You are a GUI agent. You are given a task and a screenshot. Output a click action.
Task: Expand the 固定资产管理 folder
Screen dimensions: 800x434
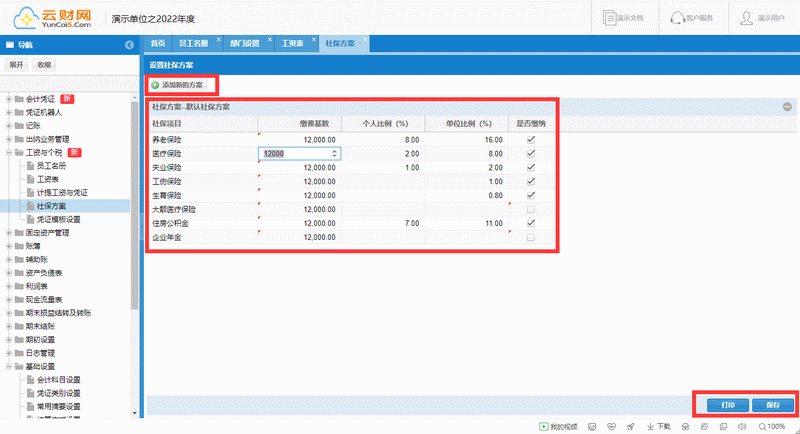9,232
